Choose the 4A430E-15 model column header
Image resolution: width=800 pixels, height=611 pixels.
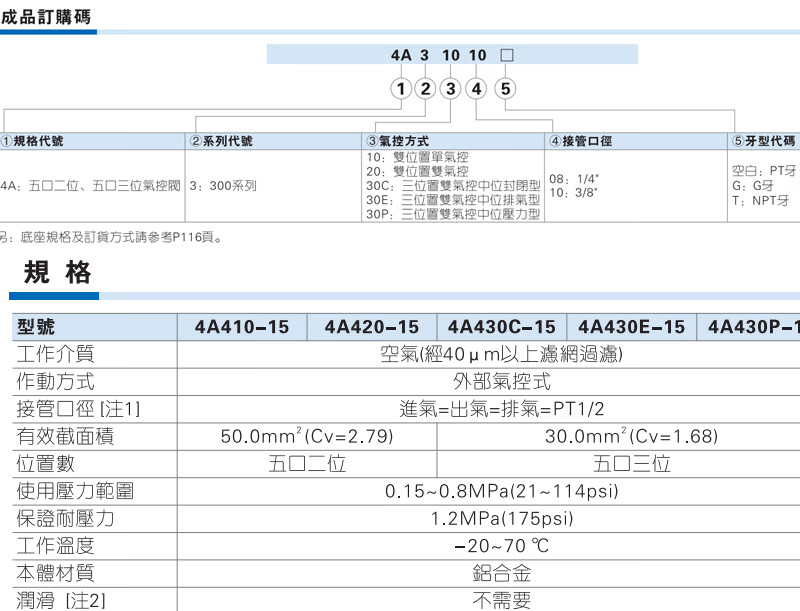[631, 328]
